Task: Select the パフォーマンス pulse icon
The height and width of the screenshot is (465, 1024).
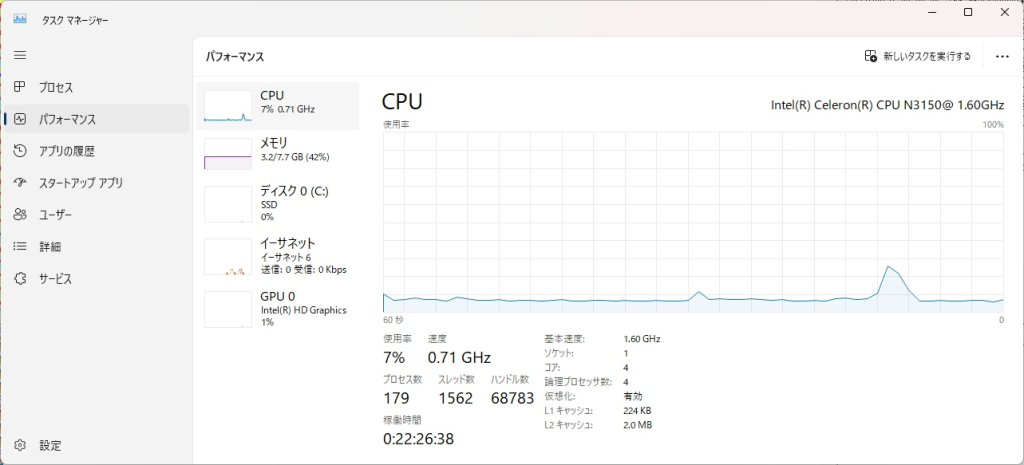Action: (20, 119)
